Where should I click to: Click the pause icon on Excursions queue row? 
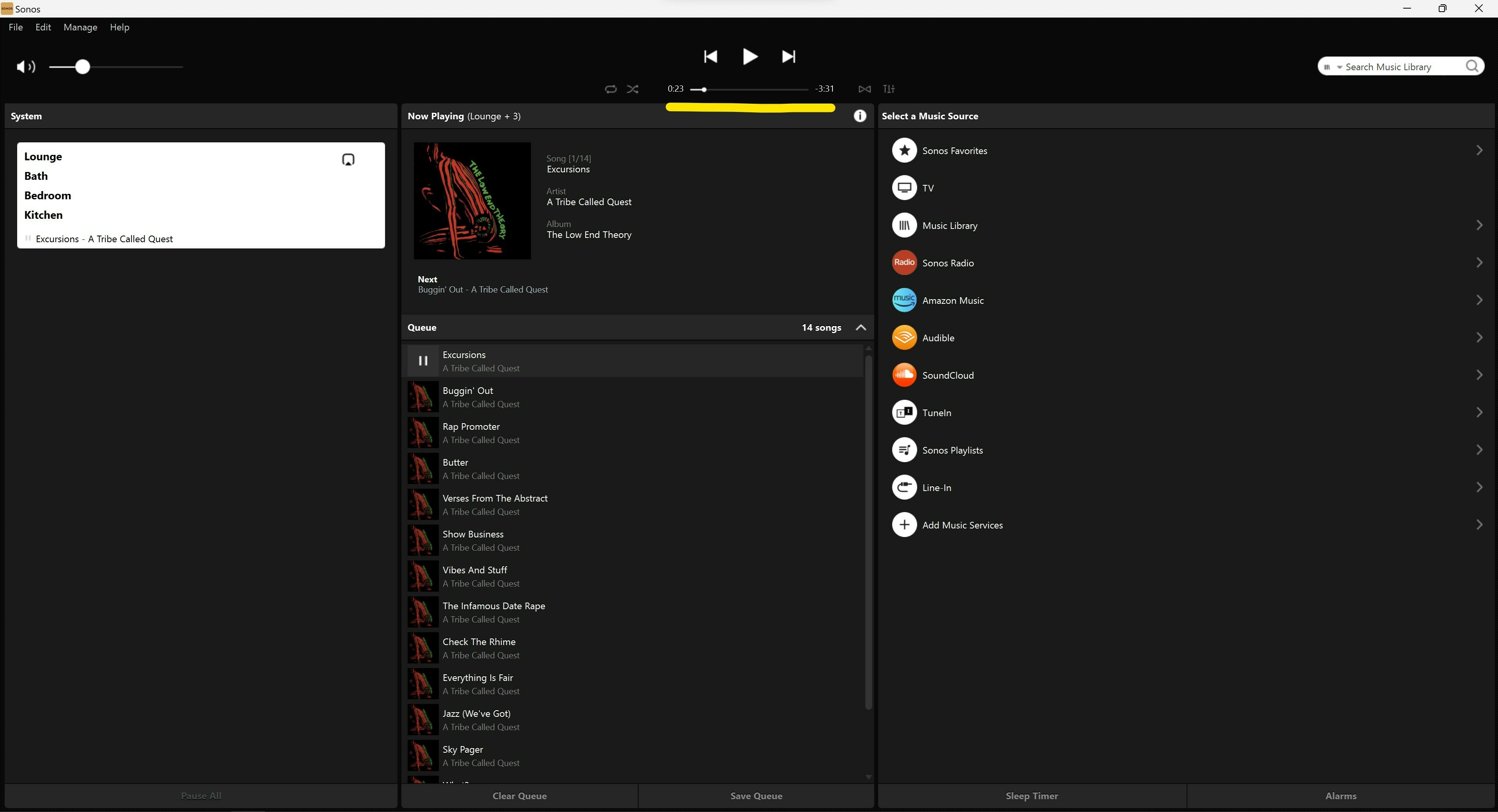pos(423,361)
